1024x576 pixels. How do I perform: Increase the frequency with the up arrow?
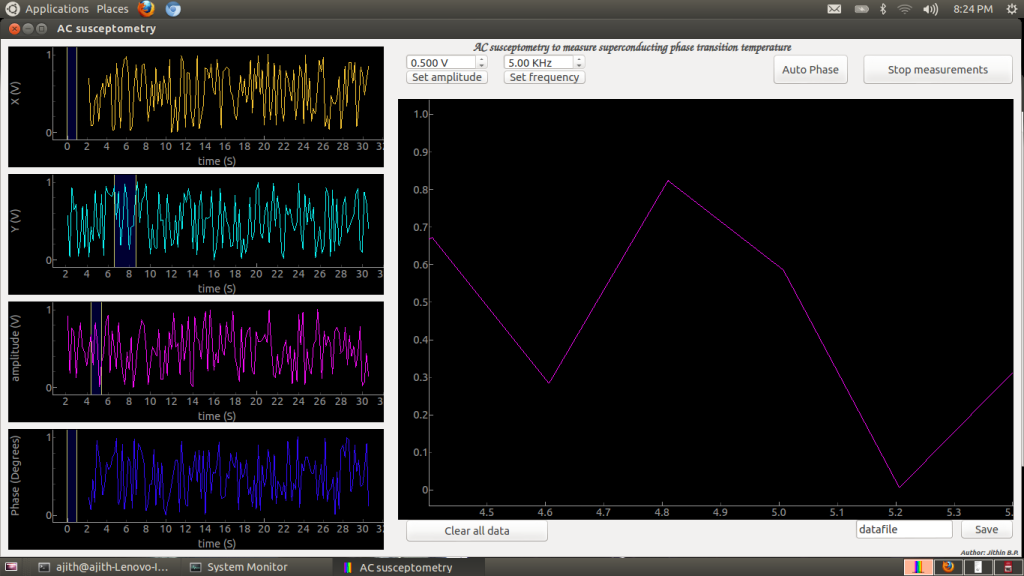579,59
